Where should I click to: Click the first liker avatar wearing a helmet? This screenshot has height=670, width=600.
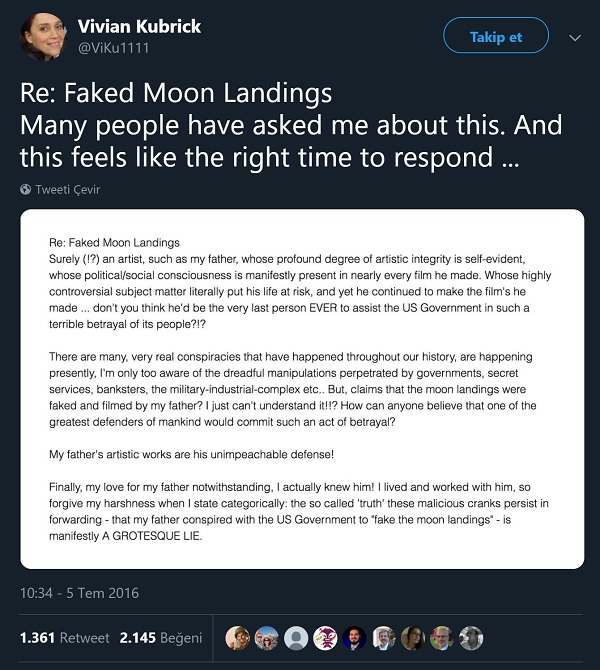(237, 637)
